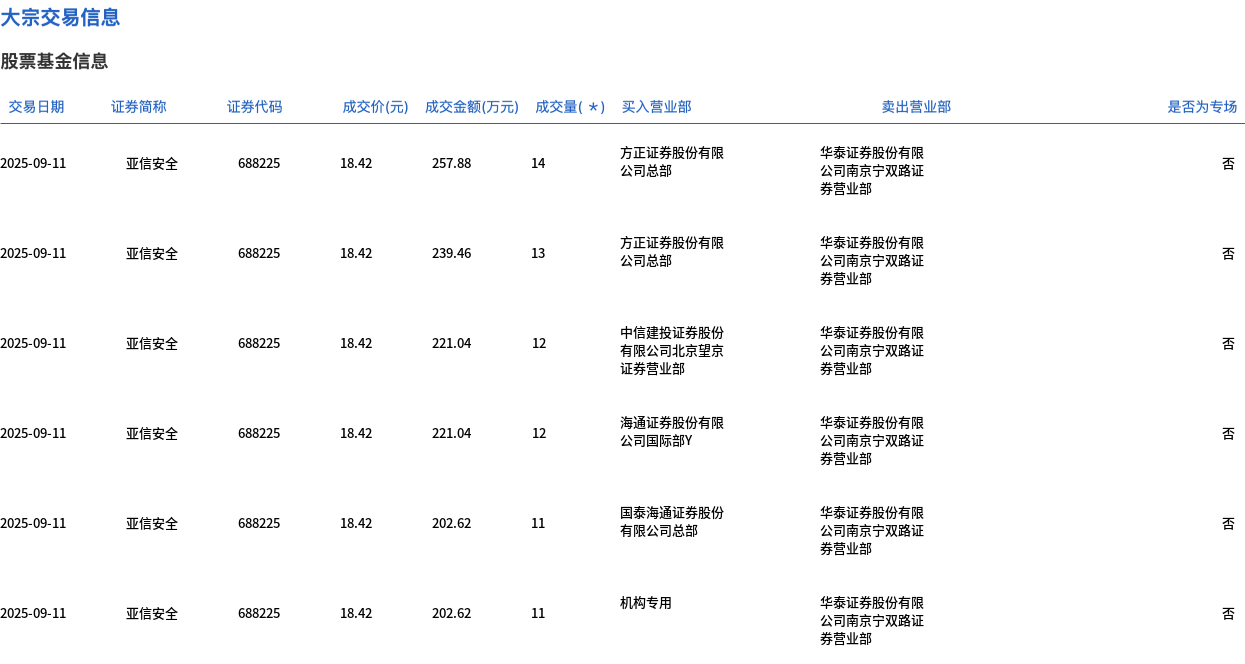The image size is (1245, 664).
Task: Click volume 12 in the 中信建投 row
Action: tap(539, 343)
